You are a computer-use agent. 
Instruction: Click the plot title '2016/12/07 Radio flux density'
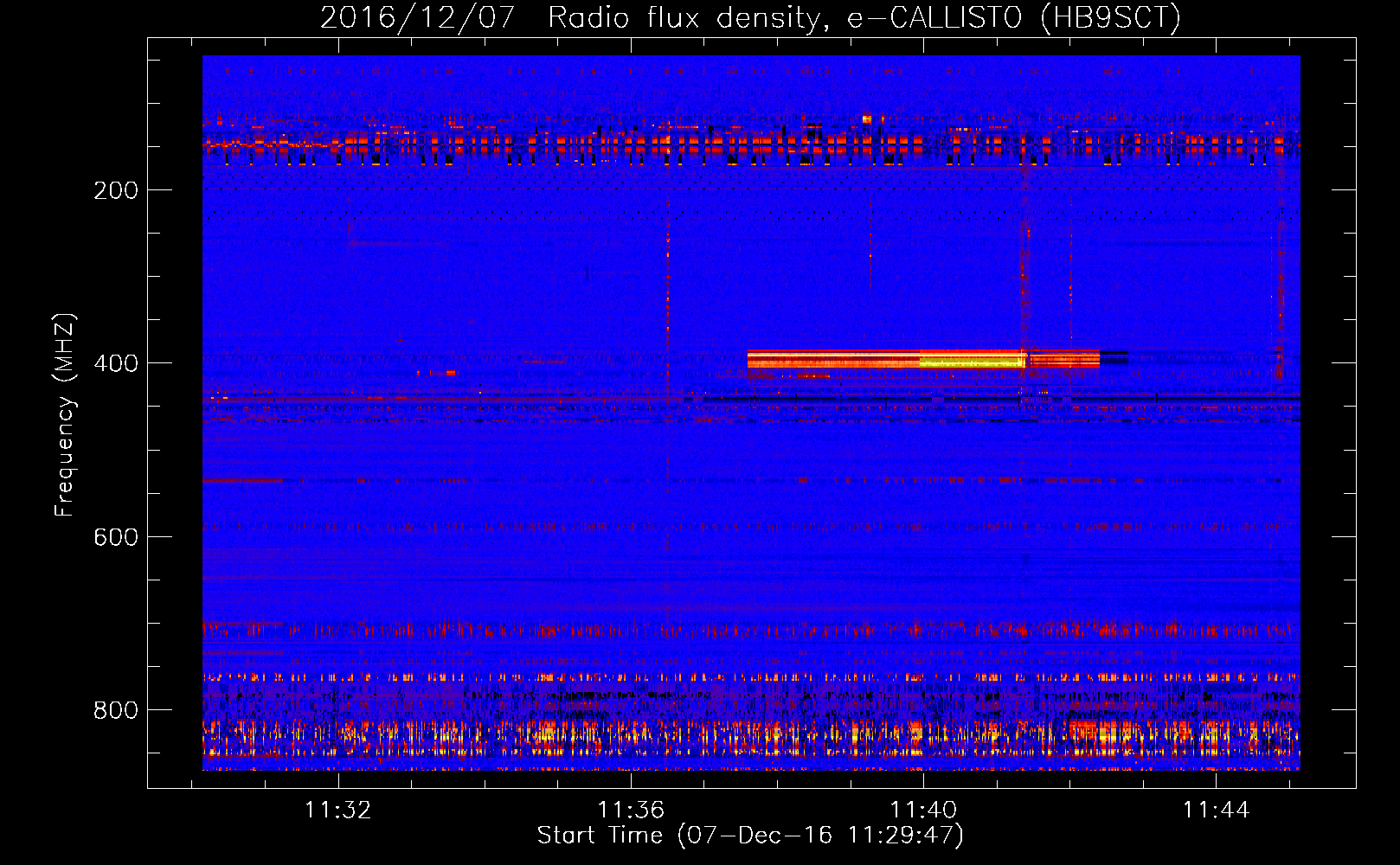click(x=750, y=17)
